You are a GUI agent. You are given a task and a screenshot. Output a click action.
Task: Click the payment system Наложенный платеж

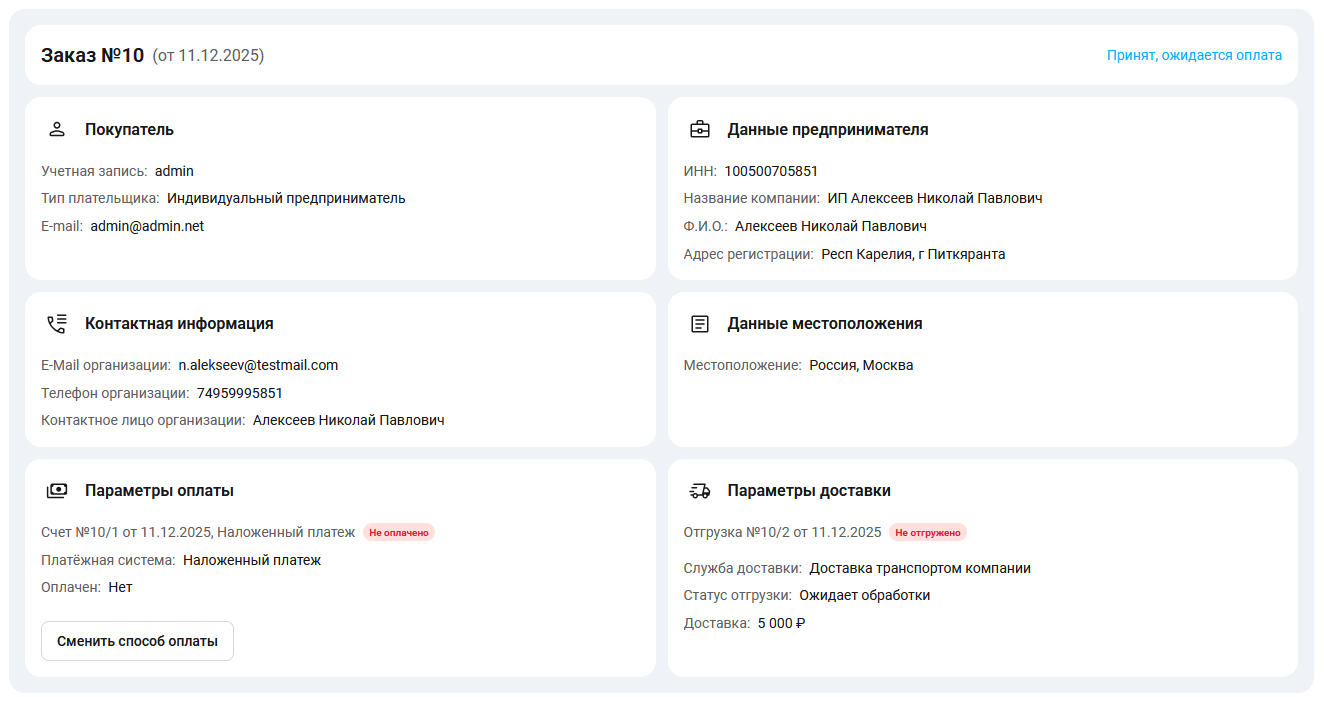point(250,559)
